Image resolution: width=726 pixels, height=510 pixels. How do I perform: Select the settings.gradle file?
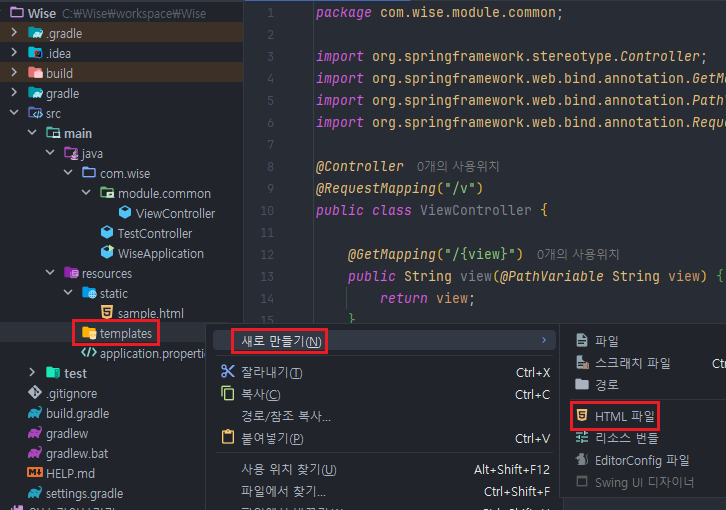[x=84, y=493]
